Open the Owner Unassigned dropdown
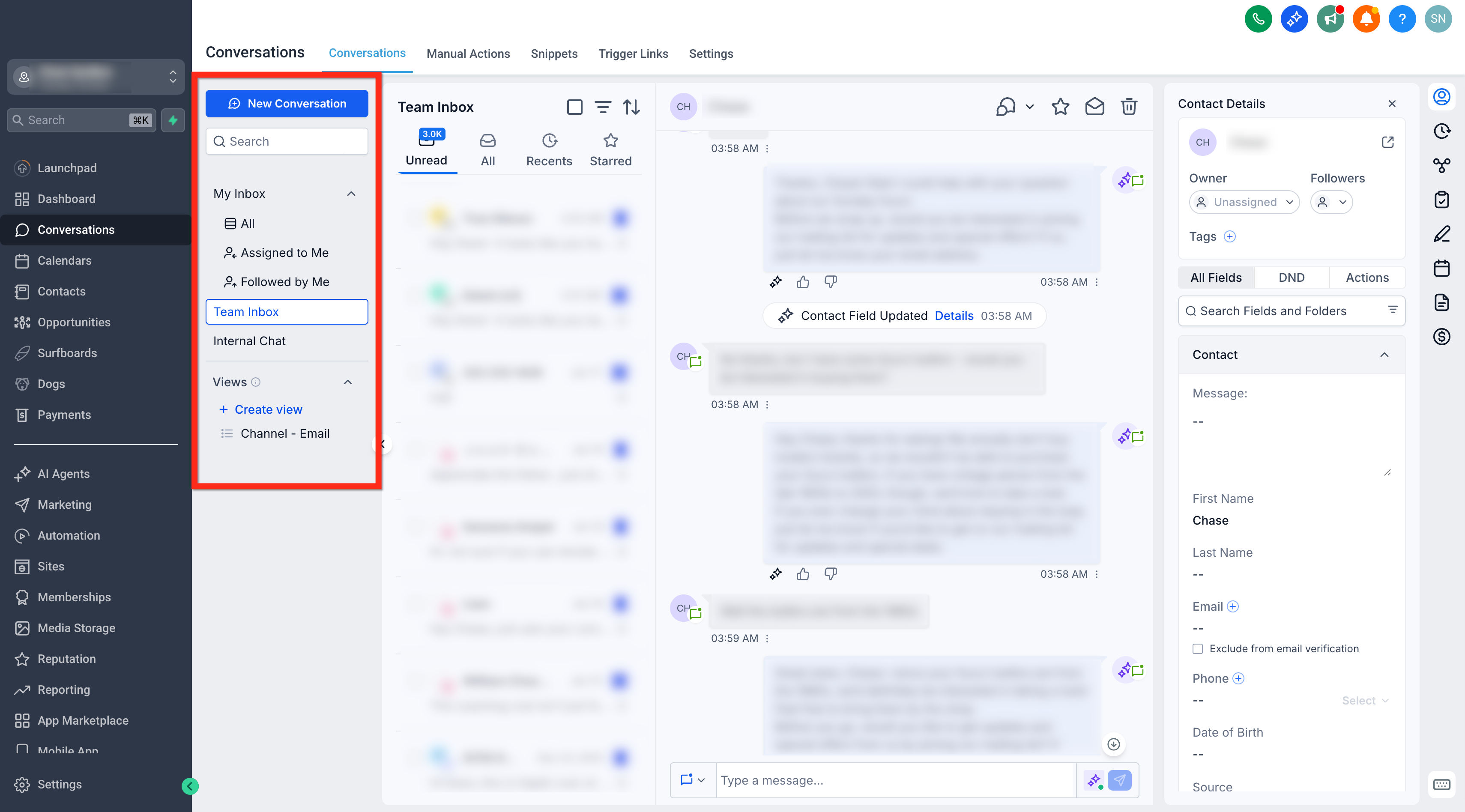Image resolution: width=1465 pixels, height=812 pixels. pos(1244,203)
